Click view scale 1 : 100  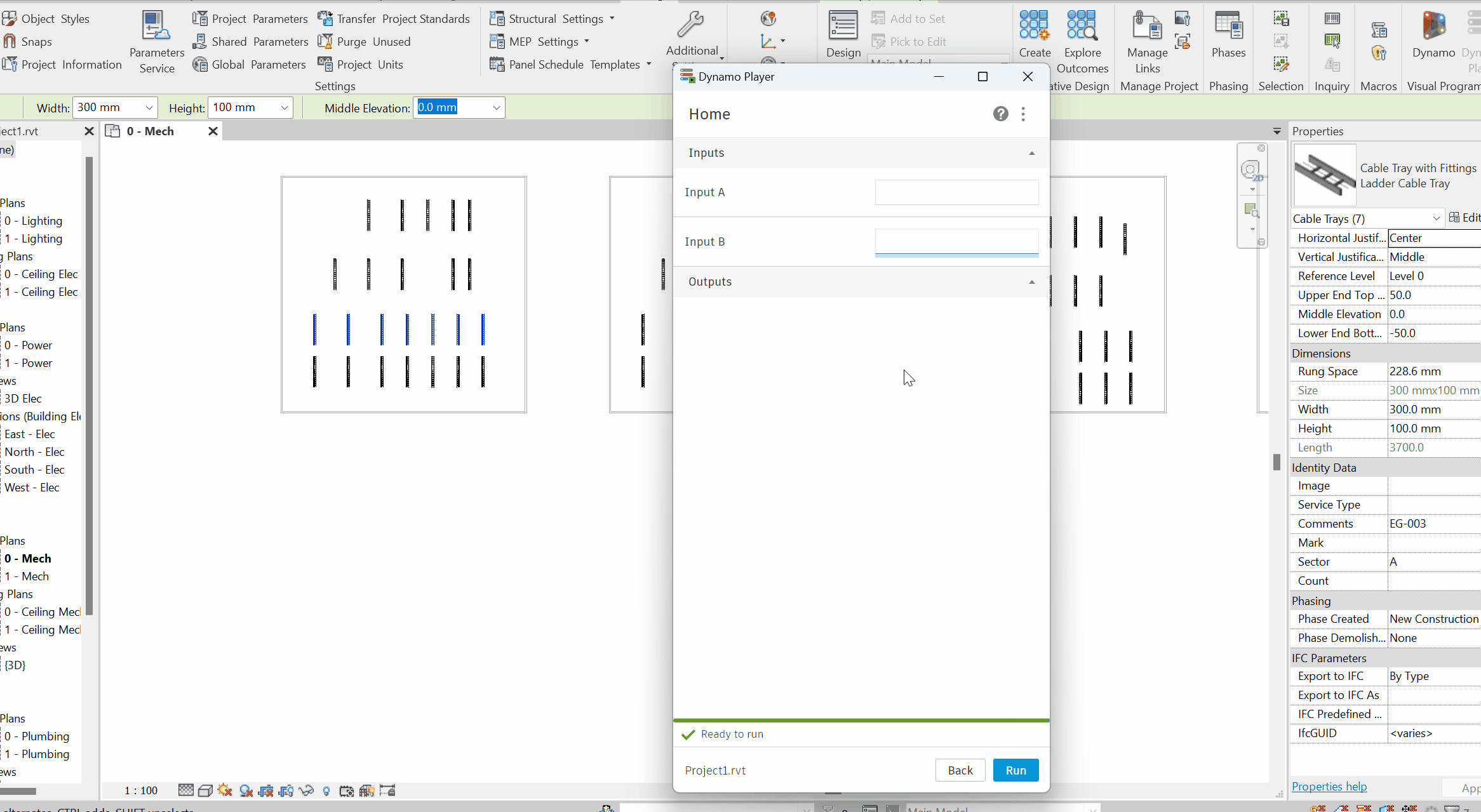click(141, 790)
